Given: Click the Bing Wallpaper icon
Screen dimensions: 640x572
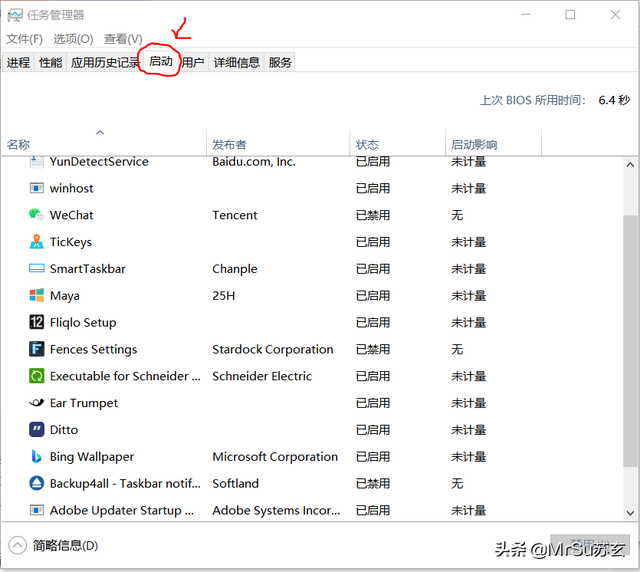Looking at the screenshot, I should pos(36,456).
